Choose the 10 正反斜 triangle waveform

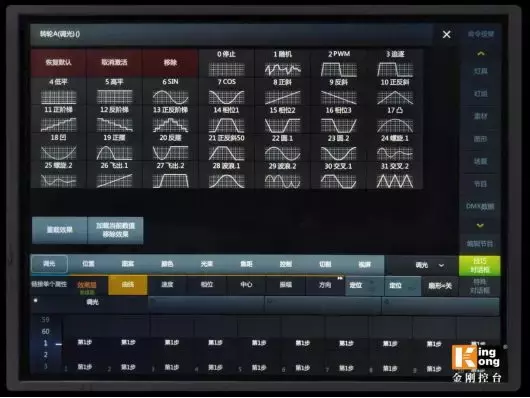coord(395,91)
